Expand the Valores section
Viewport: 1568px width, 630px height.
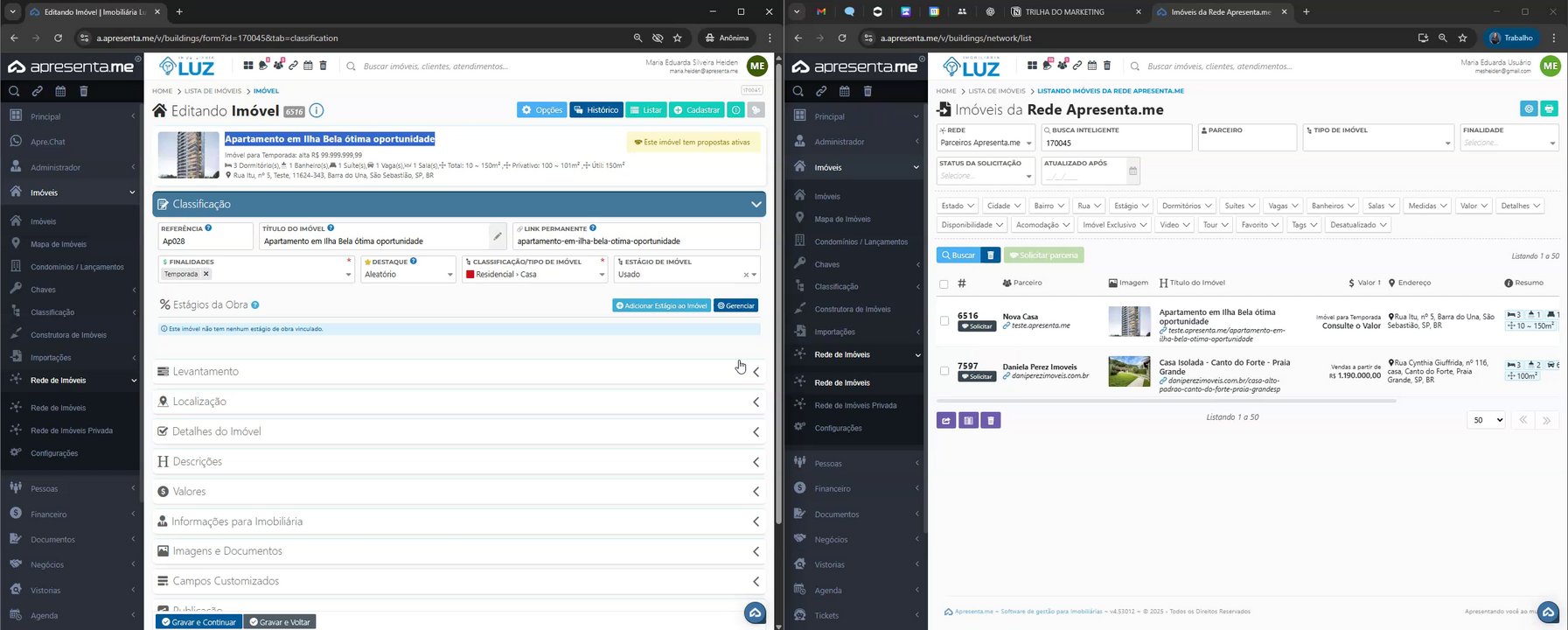coord(459,492)
